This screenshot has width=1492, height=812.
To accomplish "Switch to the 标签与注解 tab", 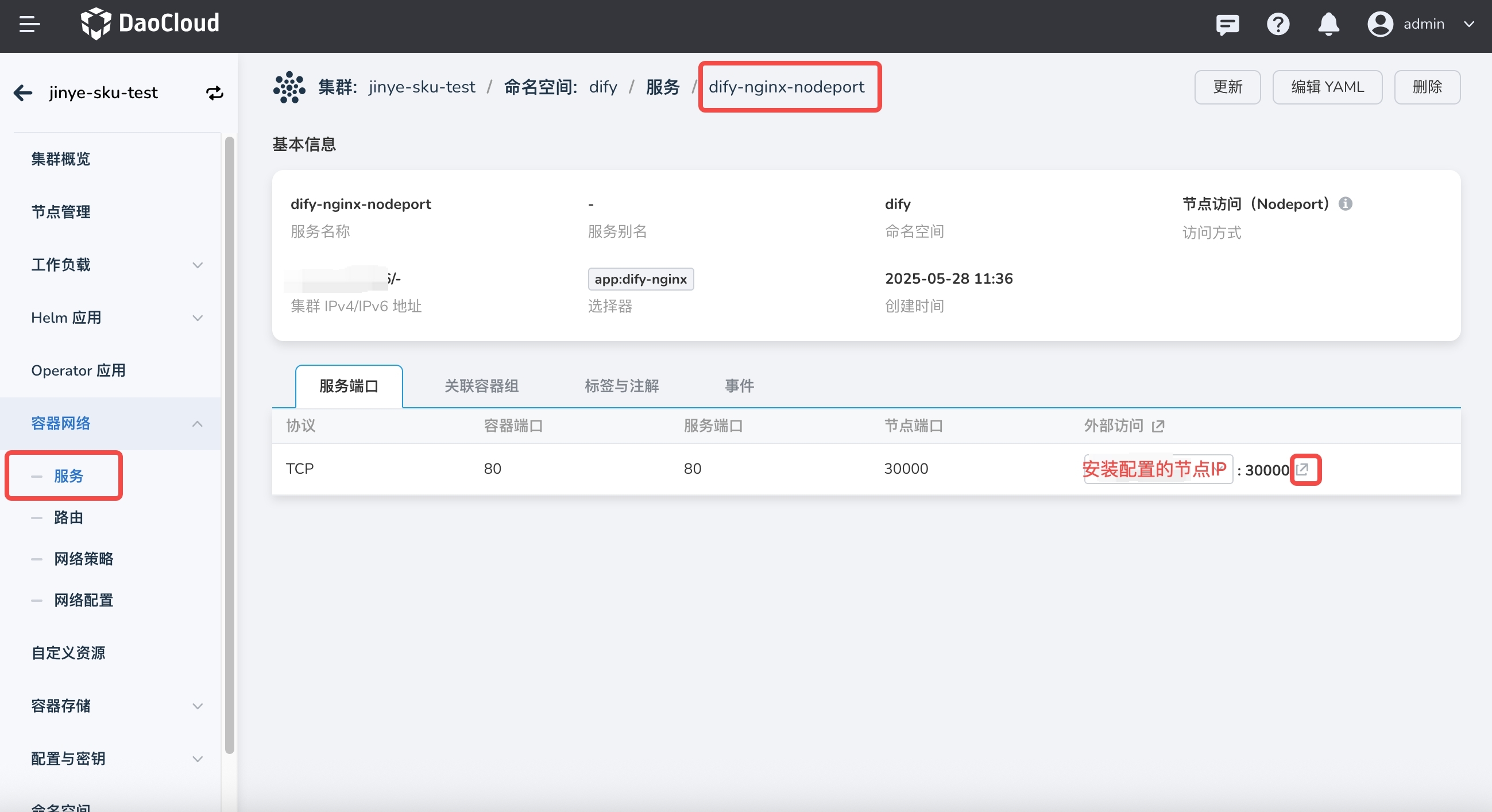I will (621, 386).
